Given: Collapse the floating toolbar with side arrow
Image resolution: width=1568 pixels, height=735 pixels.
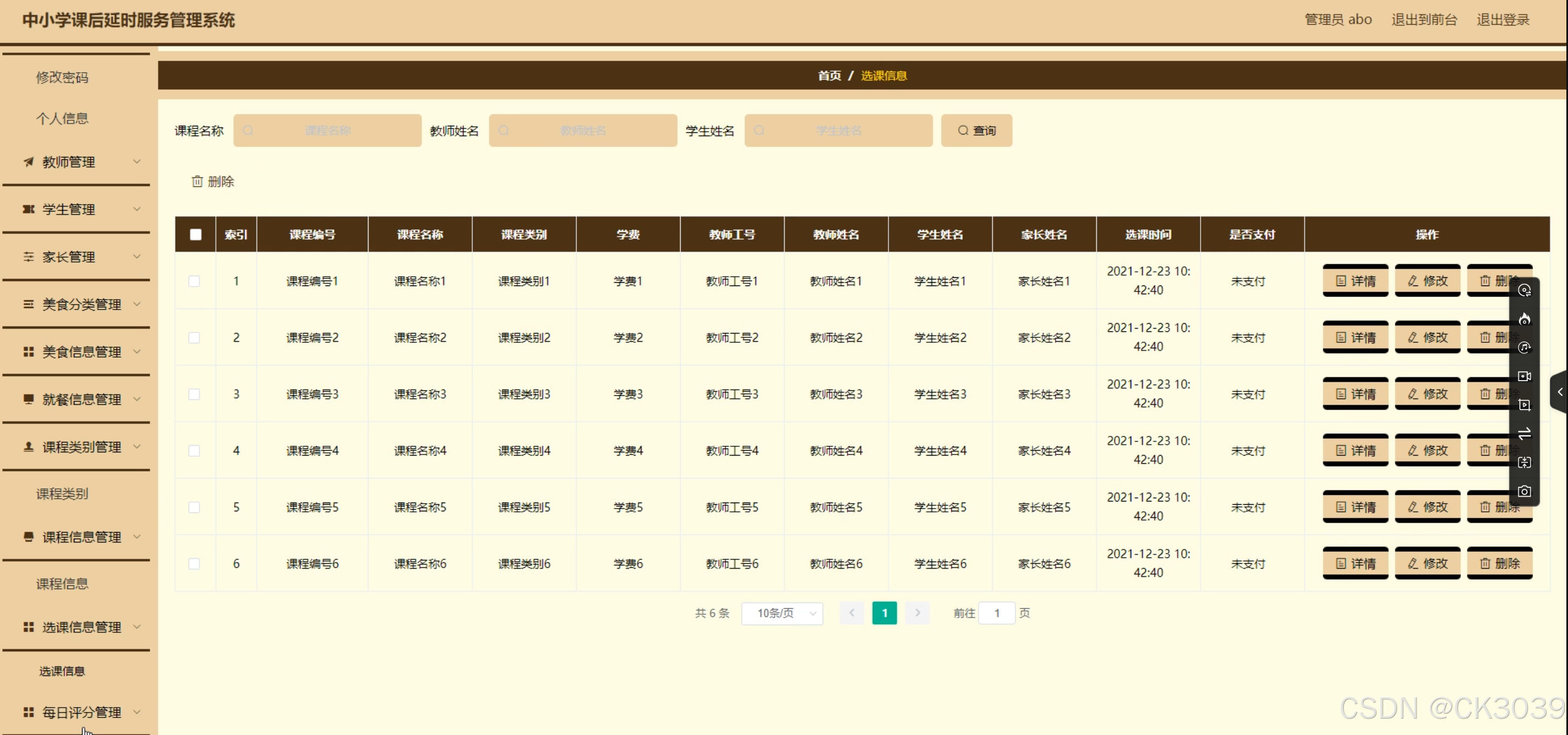Looking at the screenshot, I should coord(1559,392).
